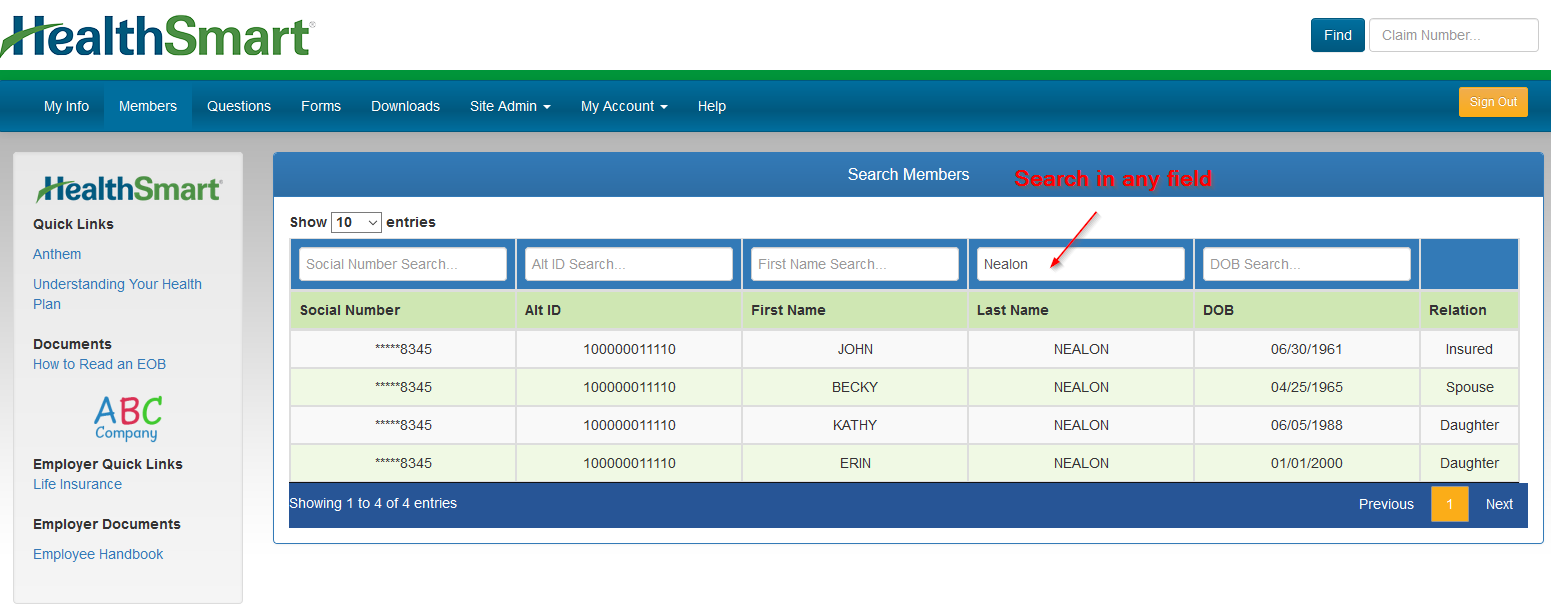Select the BECKY first name cell
Screen dimensions: 1551x609
click(855, 387)
